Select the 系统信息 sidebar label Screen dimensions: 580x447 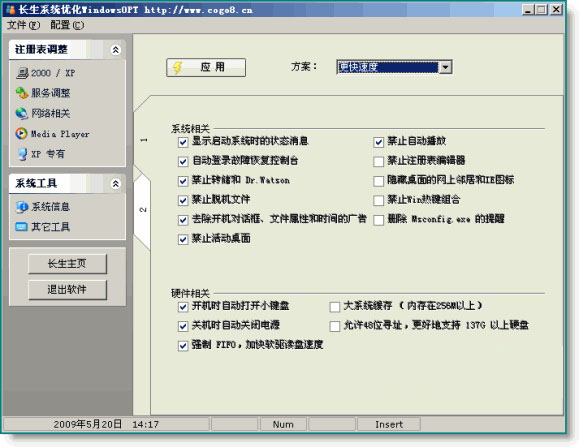(x=51, y=207)
